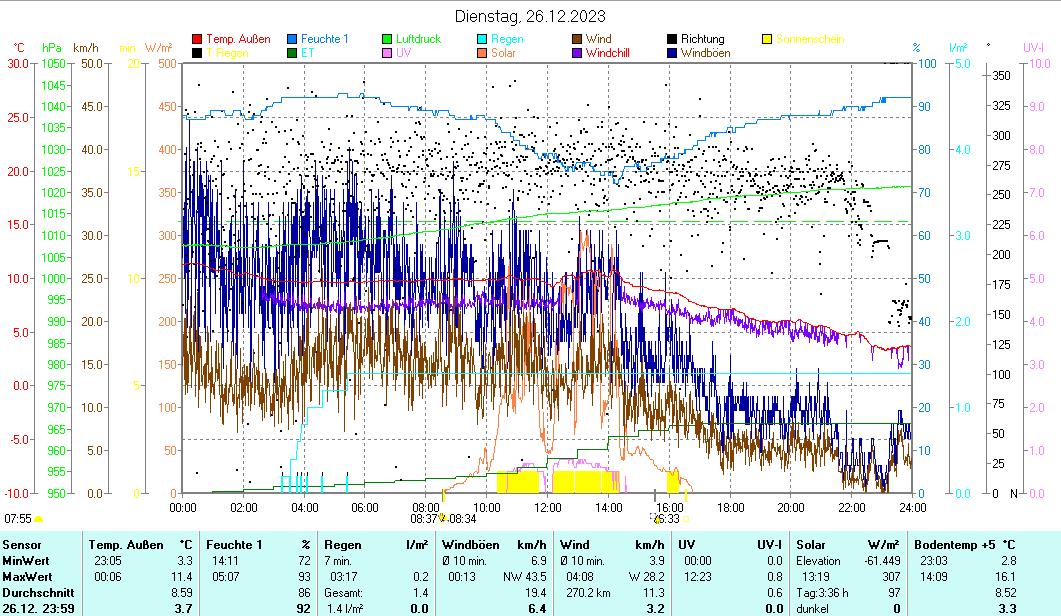Screen dimensions: 1061x616
Task: Click the MaxWert row label
Action: click(x=26, y=576)
